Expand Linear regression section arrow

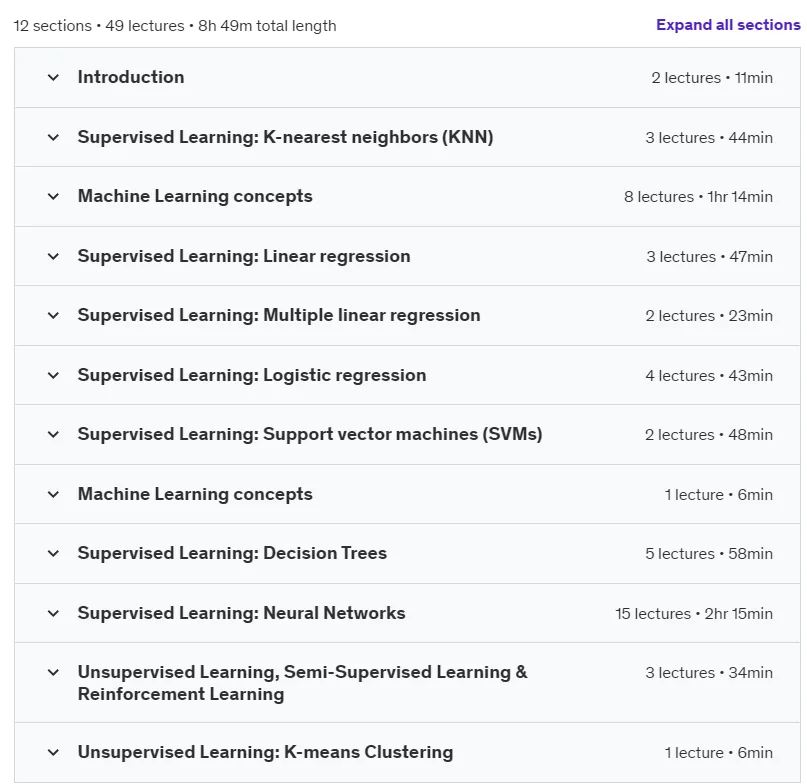coord(53,256)
